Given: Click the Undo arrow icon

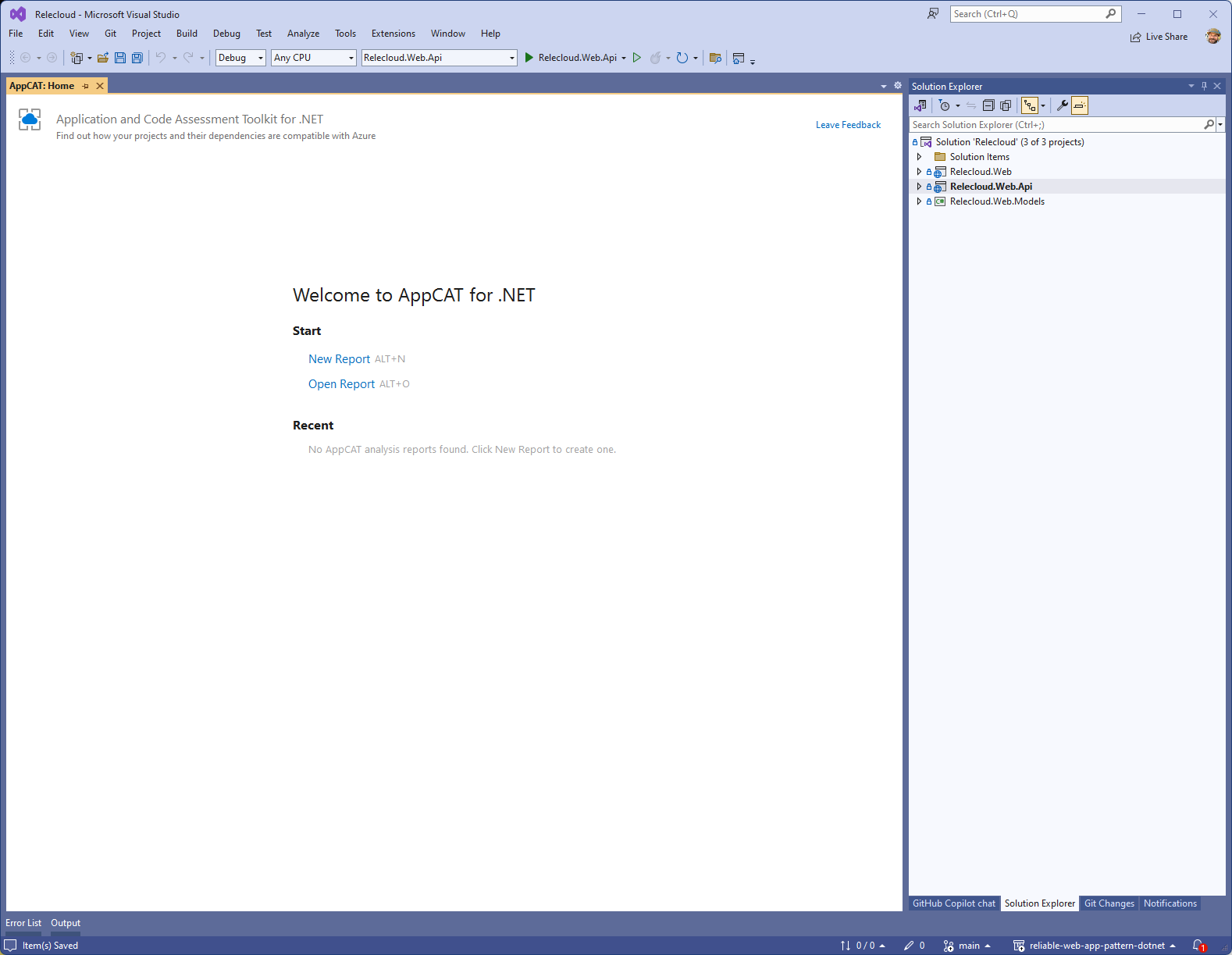Looking at the screenshot, I should coord(161,58).
